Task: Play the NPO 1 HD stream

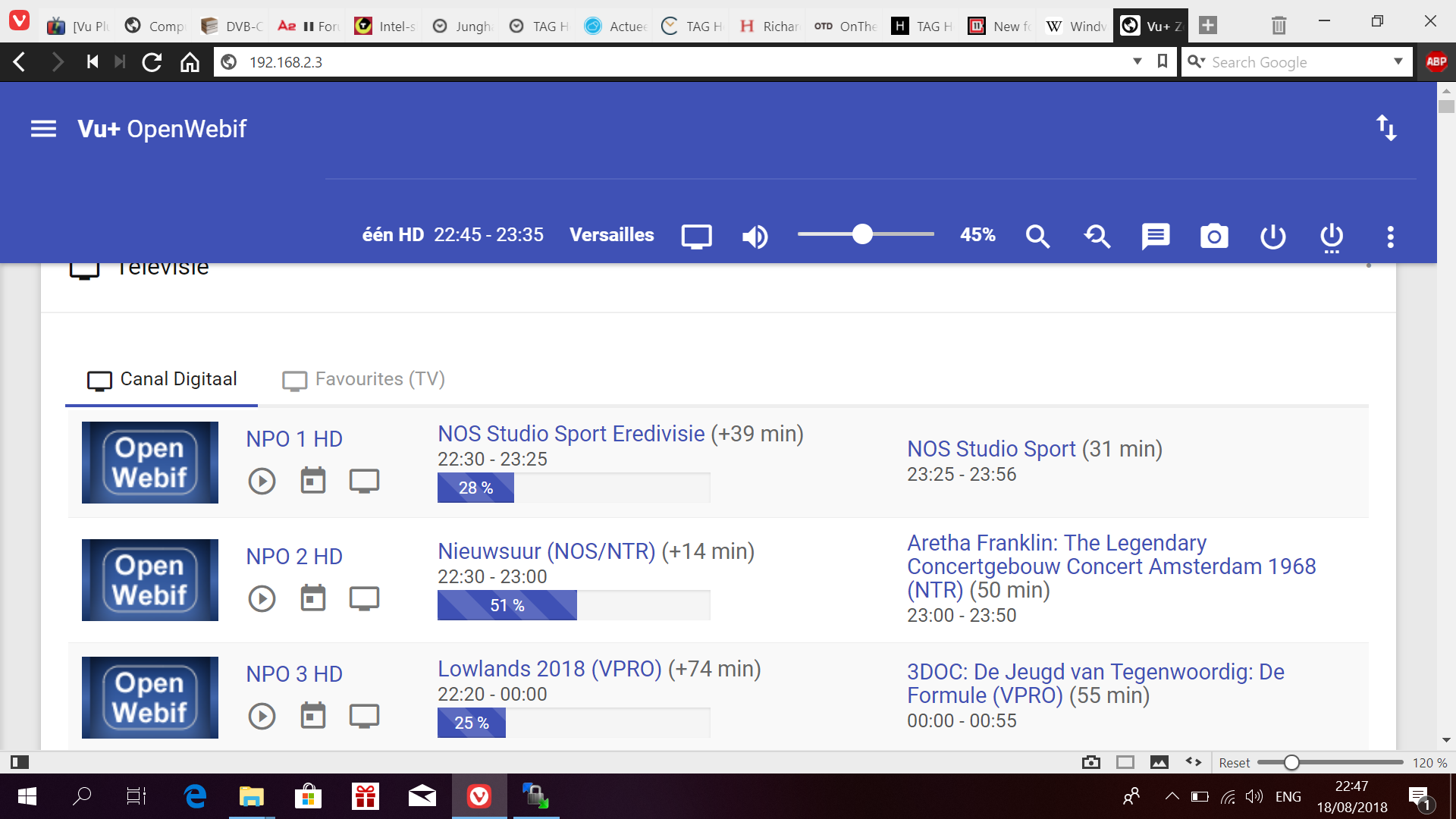Action: click(x=262, y=481)
